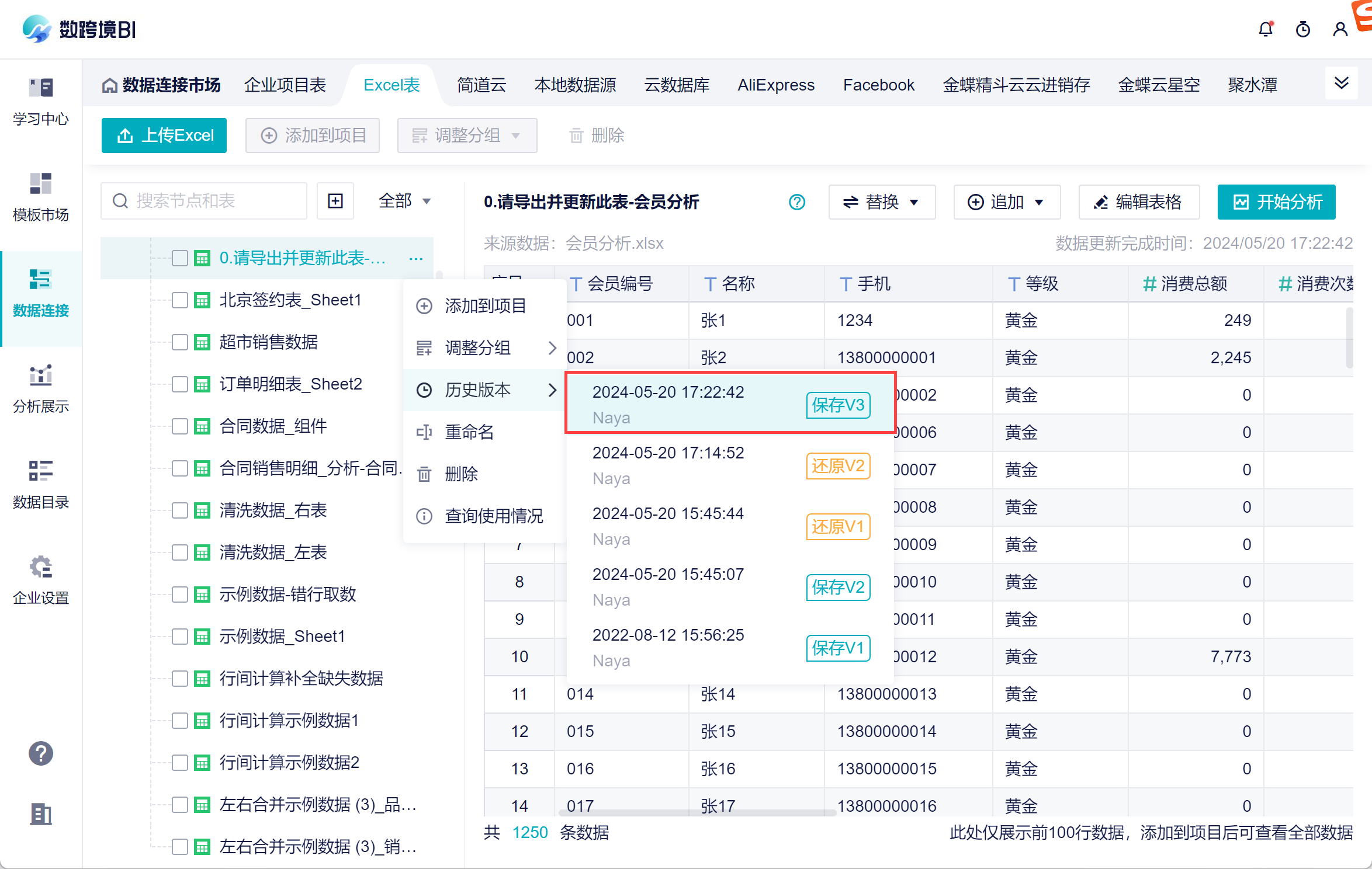The image size is (1372, 869).
Task: Choose 重命名 from the context menu
Action: [469, 432]
